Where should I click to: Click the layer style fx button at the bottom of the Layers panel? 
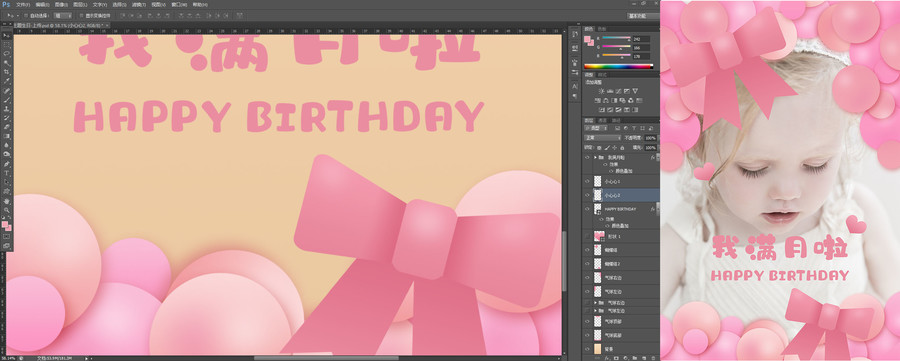[607, 358]
